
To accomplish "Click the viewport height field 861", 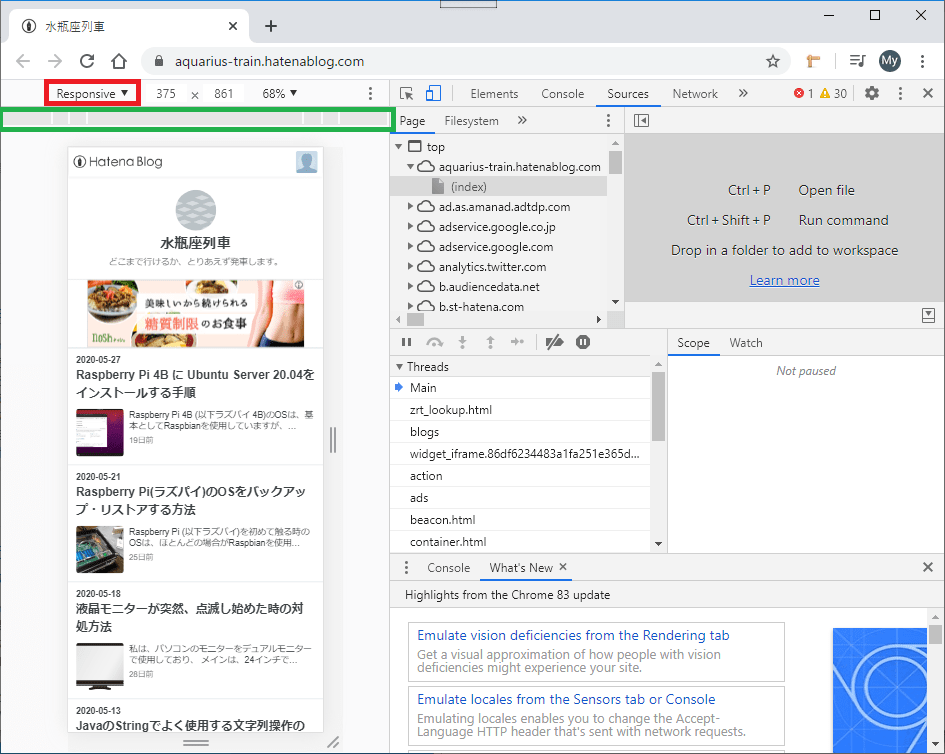I will [x=224, y=93].
